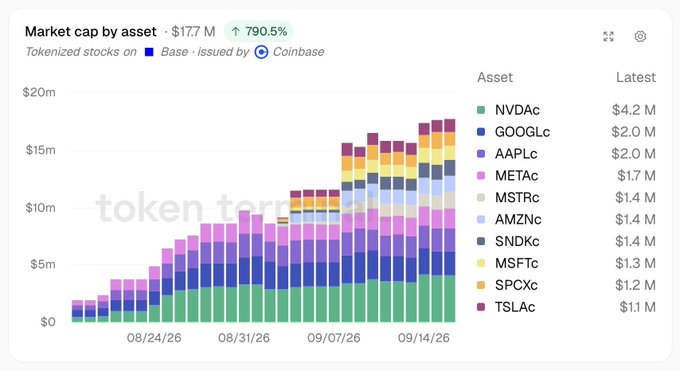Click the TSLAc legend label
680x371 pixels.
click(x=515, y=307)
